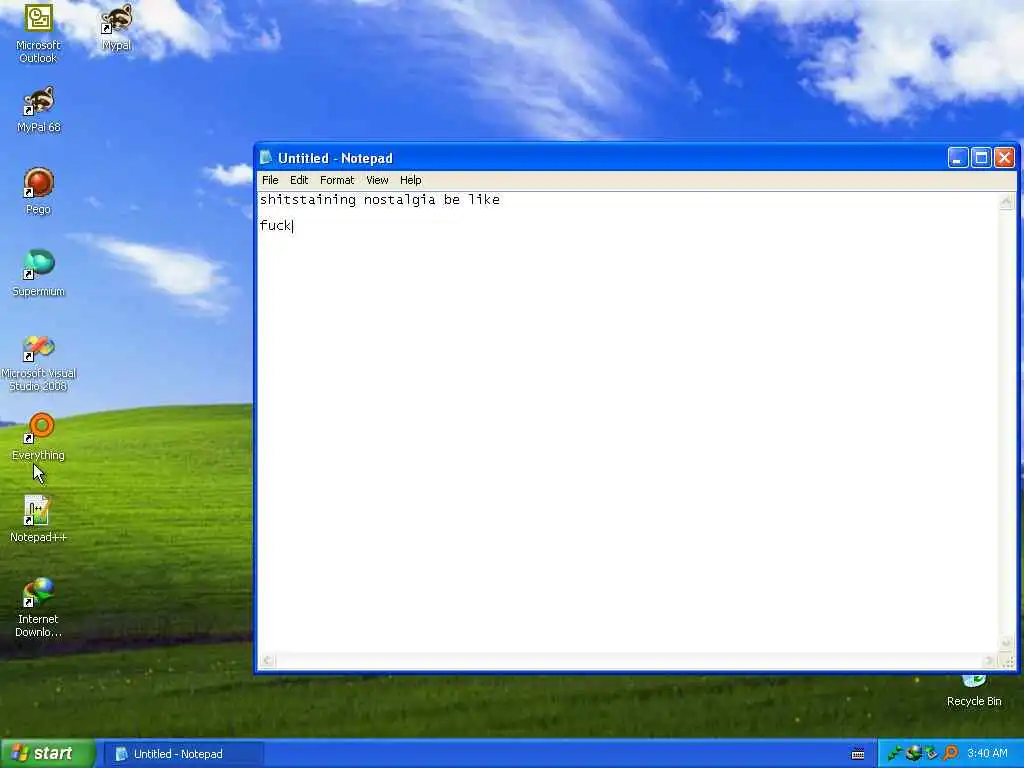Screen dimensions: 1024x768
Task: Click the on-screen keyboard language bar icon
Action: pos(858,754)
